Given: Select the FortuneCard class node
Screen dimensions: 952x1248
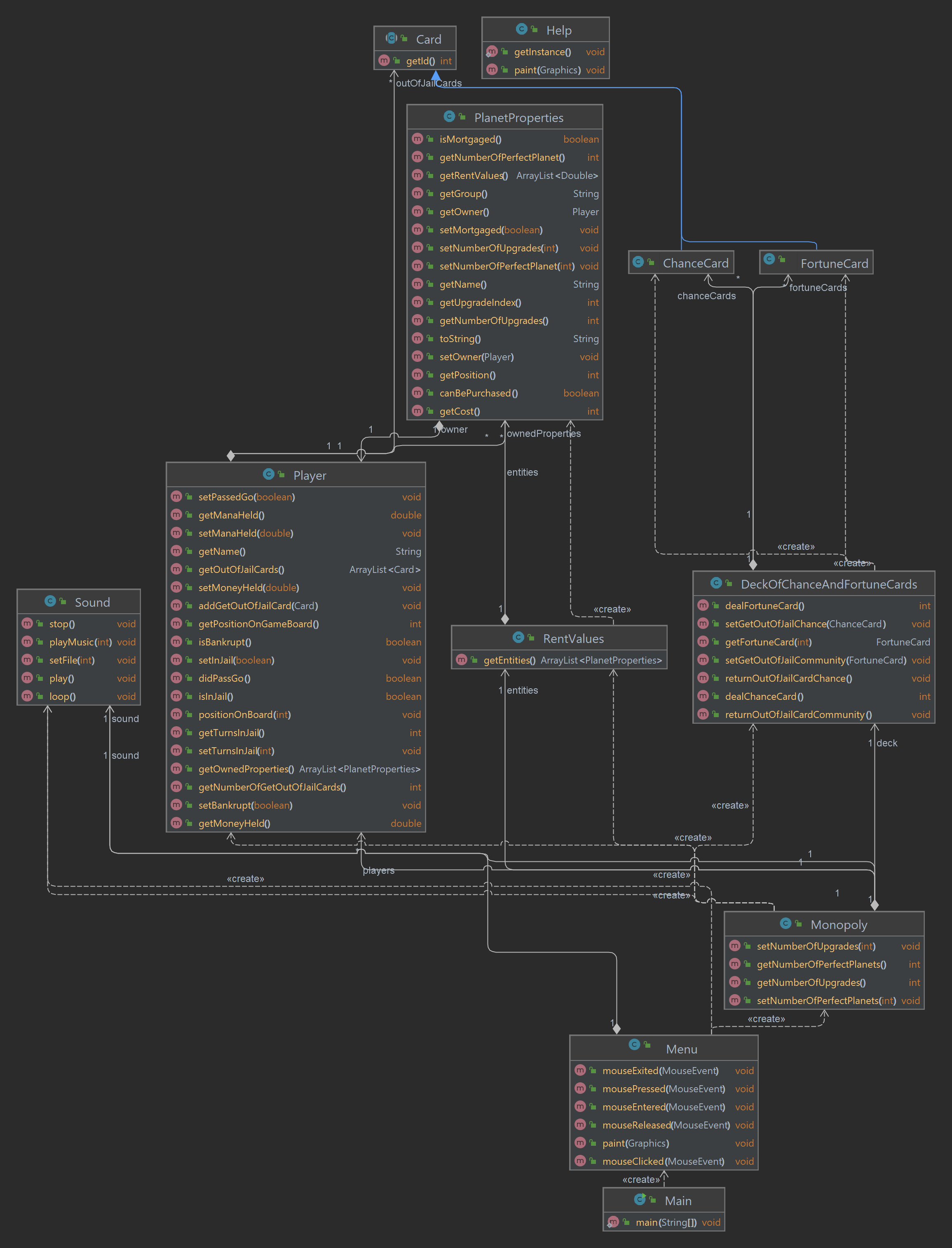Looking at the screenshot, I should pyautogui.click(x=834, y=263).
